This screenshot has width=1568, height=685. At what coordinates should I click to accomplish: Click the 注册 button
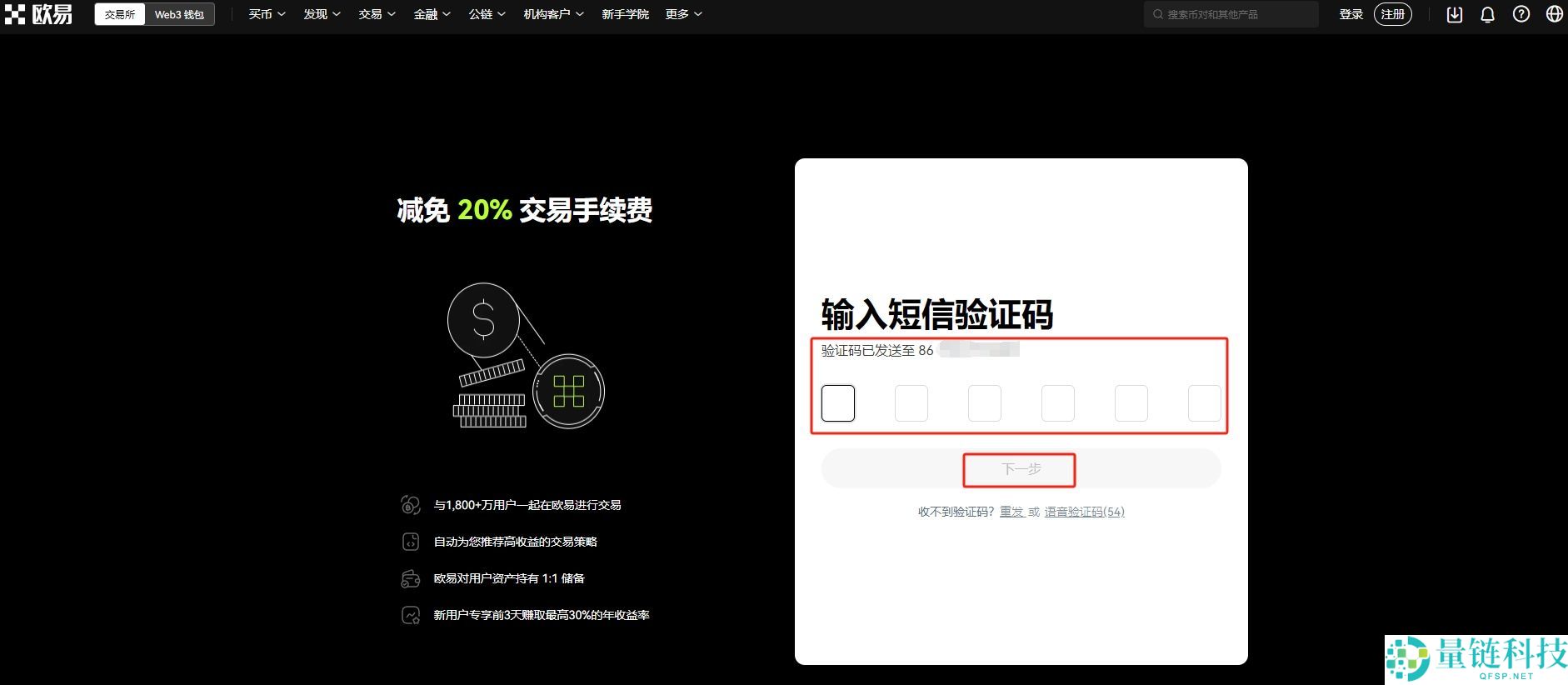pos(1392,14)
